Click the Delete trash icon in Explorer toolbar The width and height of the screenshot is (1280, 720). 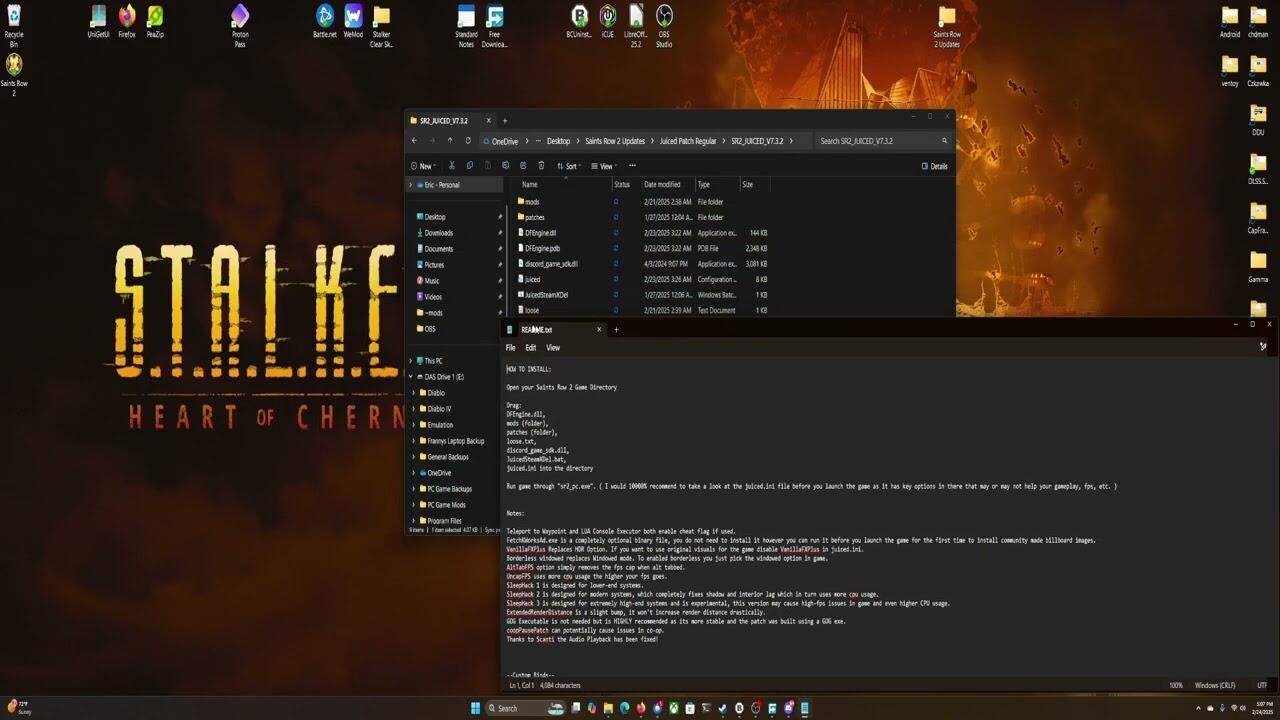tap(541, 166)
